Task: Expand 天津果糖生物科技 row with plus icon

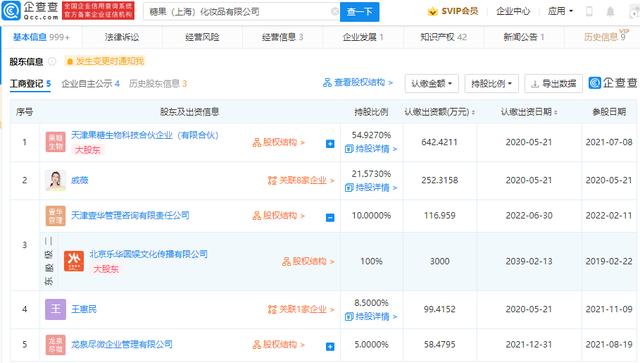Action: click(x=330, y=144)
